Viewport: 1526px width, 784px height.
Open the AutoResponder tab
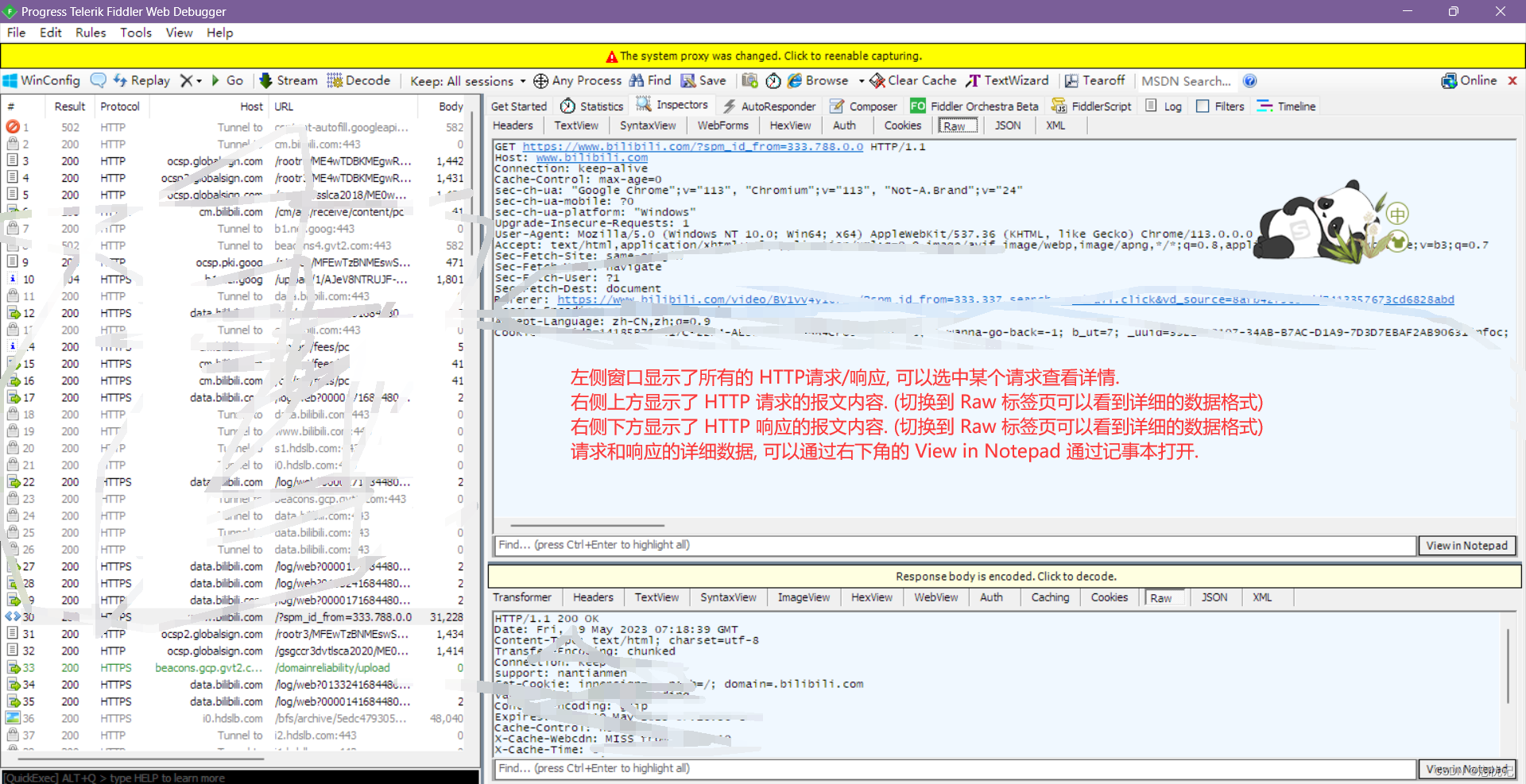click(x=769, y=106)
